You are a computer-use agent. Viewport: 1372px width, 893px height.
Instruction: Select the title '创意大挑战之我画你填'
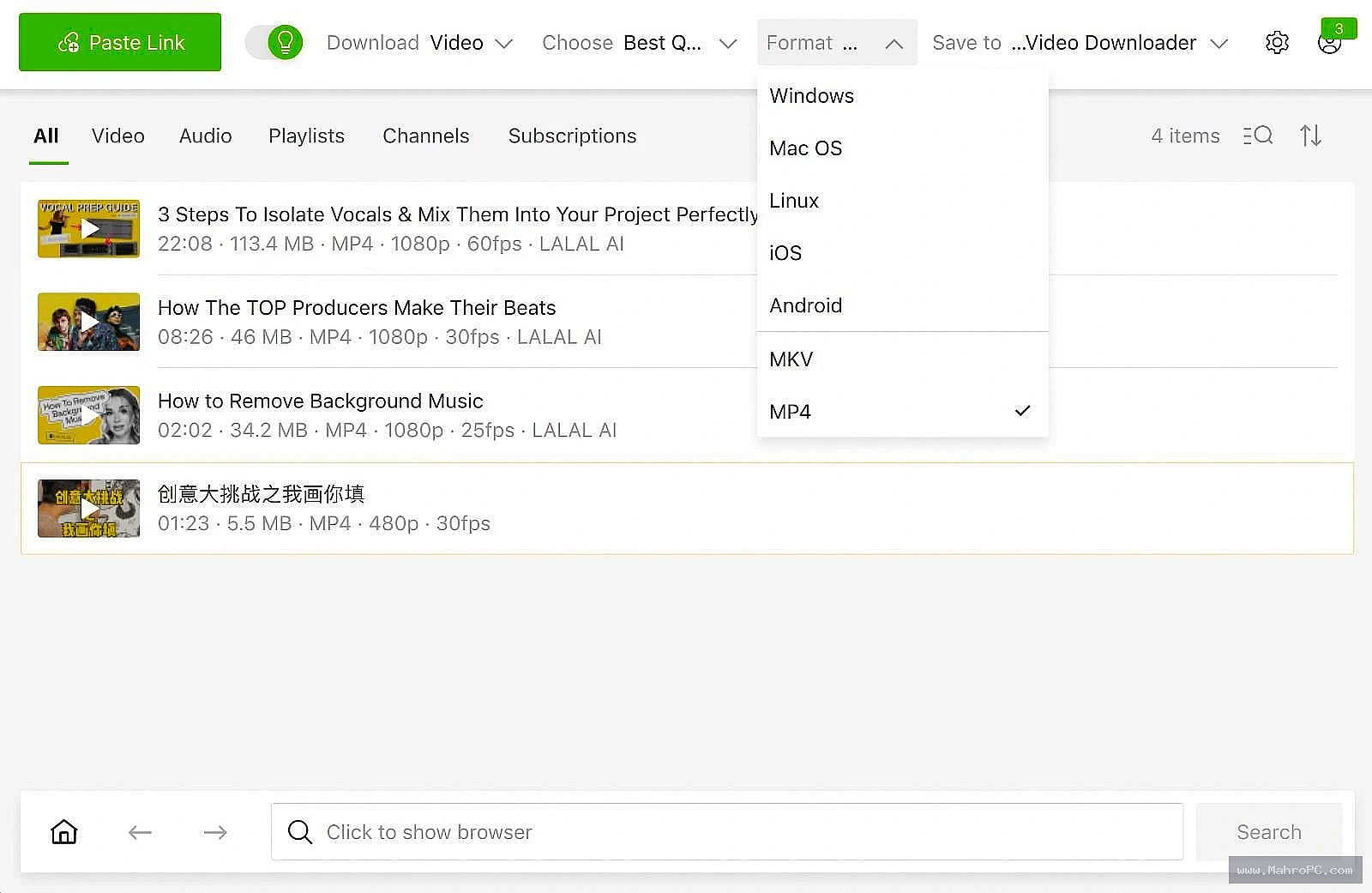262,494
